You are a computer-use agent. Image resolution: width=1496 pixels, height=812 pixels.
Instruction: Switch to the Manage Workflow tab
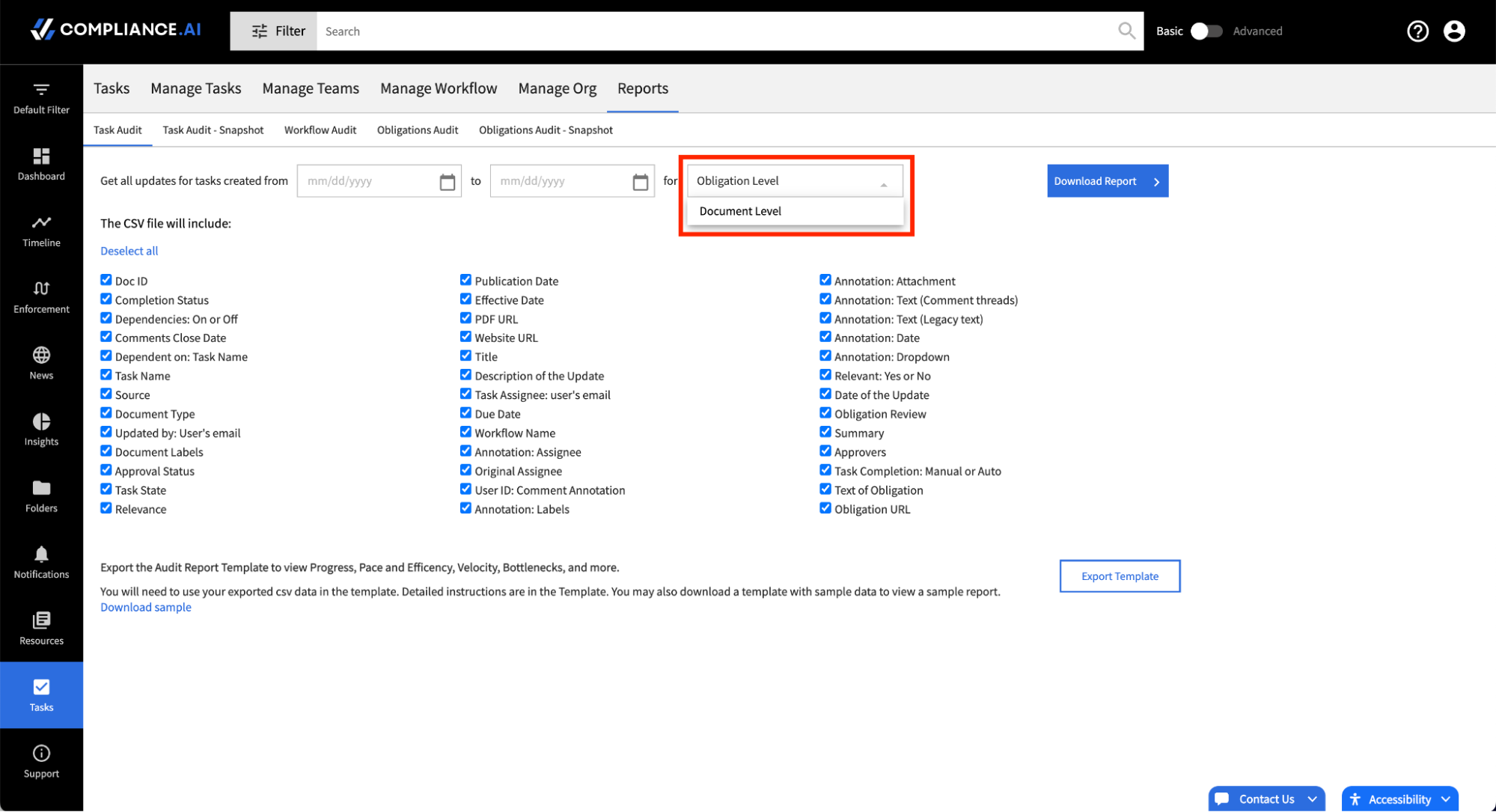click(439, 88)
